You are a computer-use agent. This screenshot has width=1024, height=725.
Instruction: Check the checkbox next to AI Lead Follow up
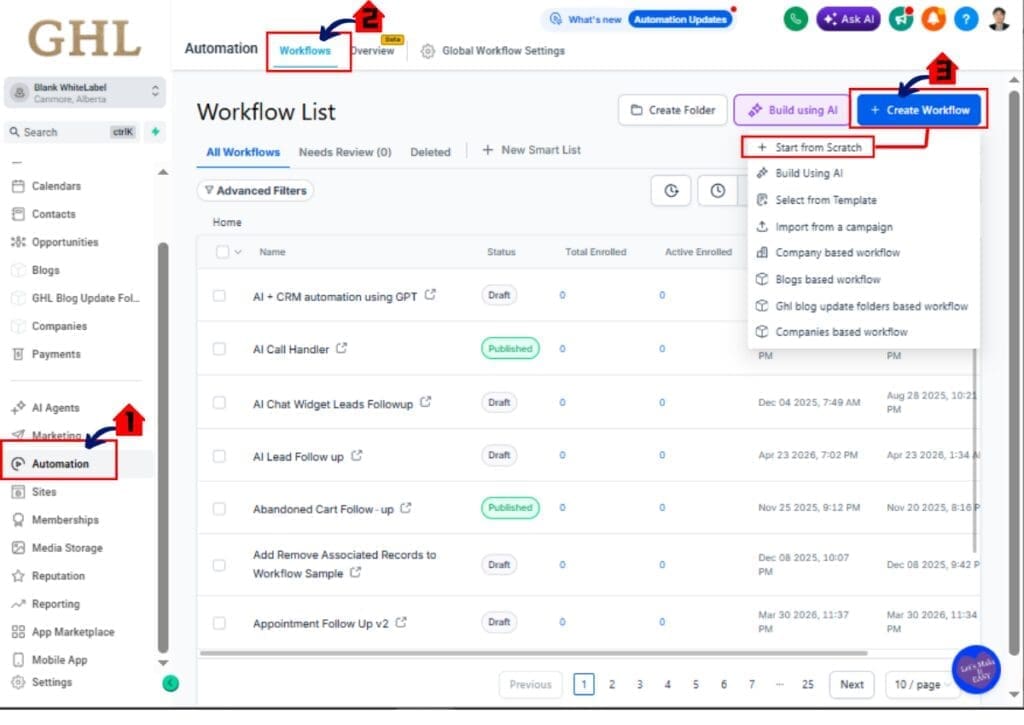pos(219,455)
